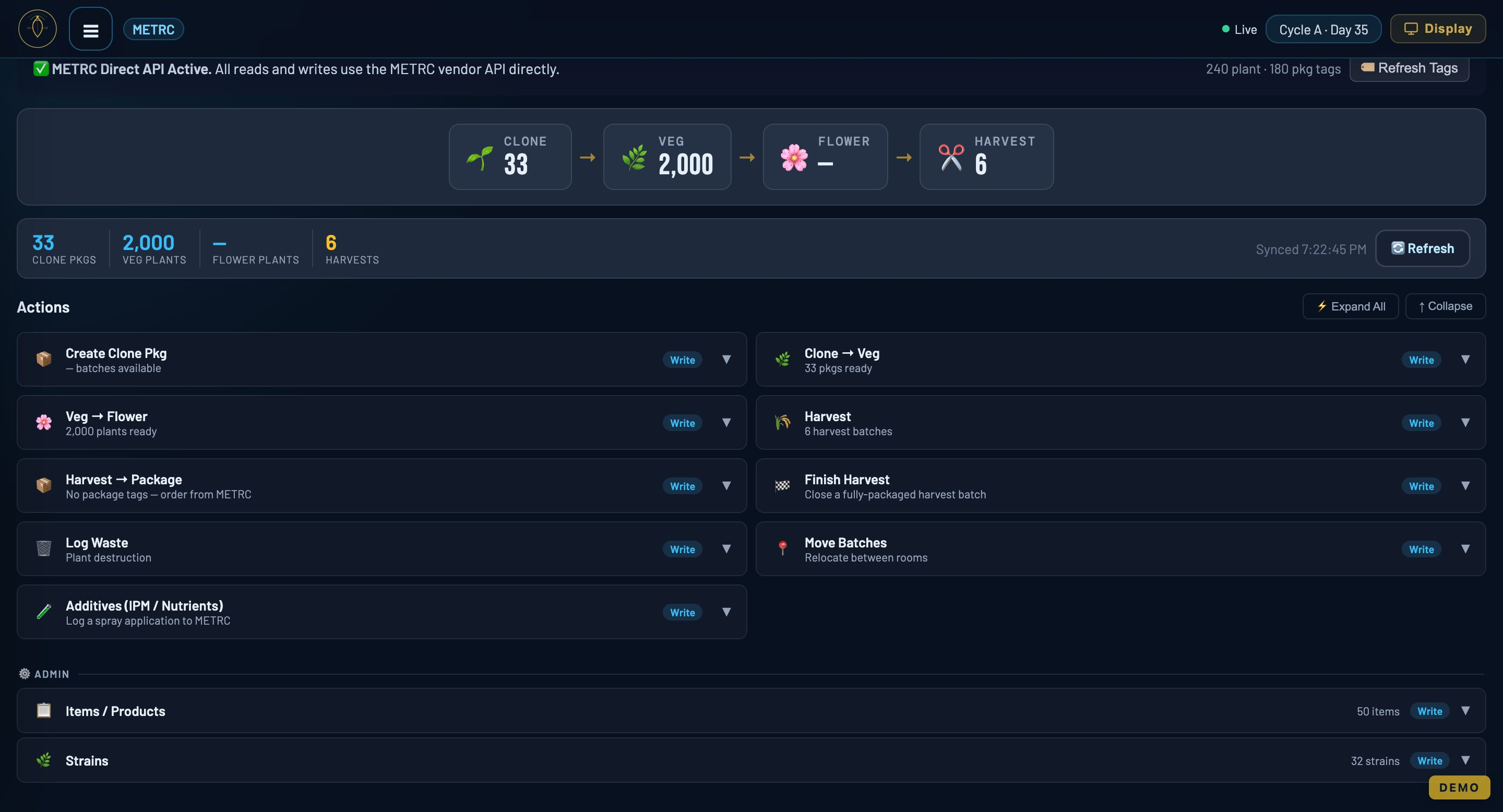Click the Clone → Veg herb icon
This screenshot has height=812, width=1503.
tap(782, 360)
